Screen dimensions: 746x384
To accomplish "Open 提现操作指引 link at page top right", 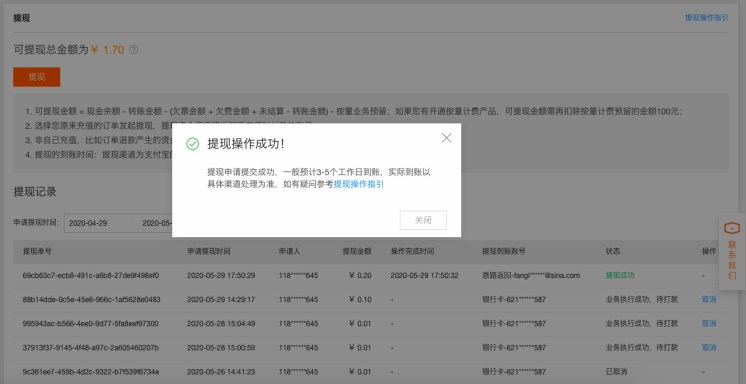I will tap(707, 18).
